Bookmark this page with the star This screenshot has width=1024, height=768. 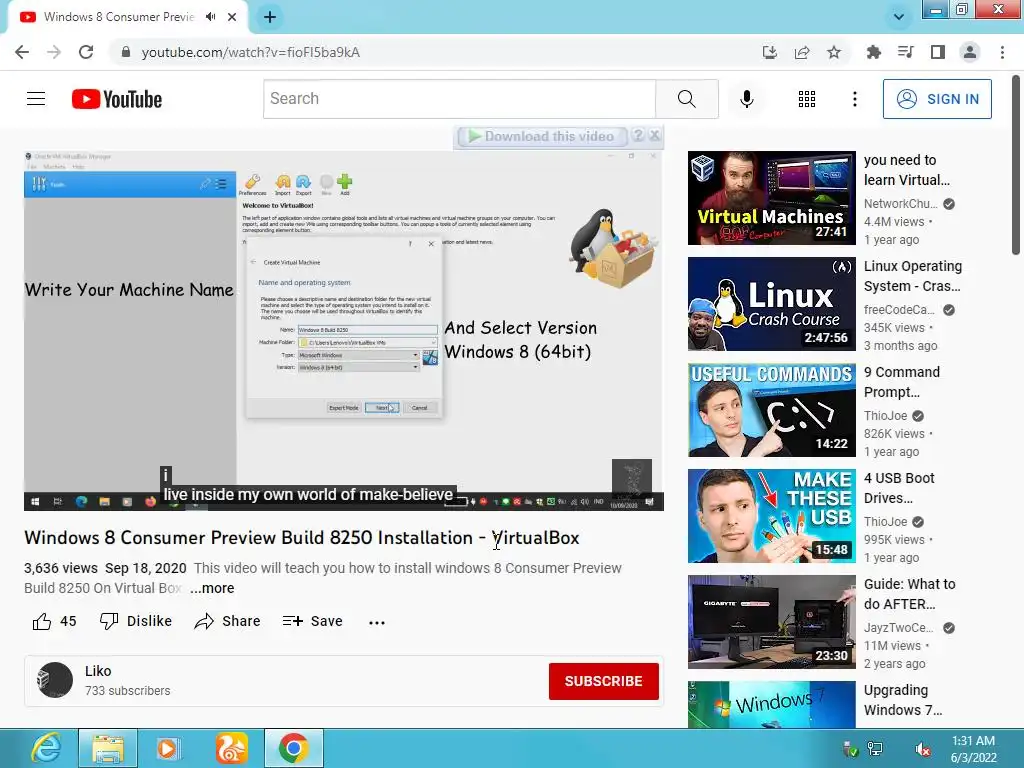tap(834, 52)
